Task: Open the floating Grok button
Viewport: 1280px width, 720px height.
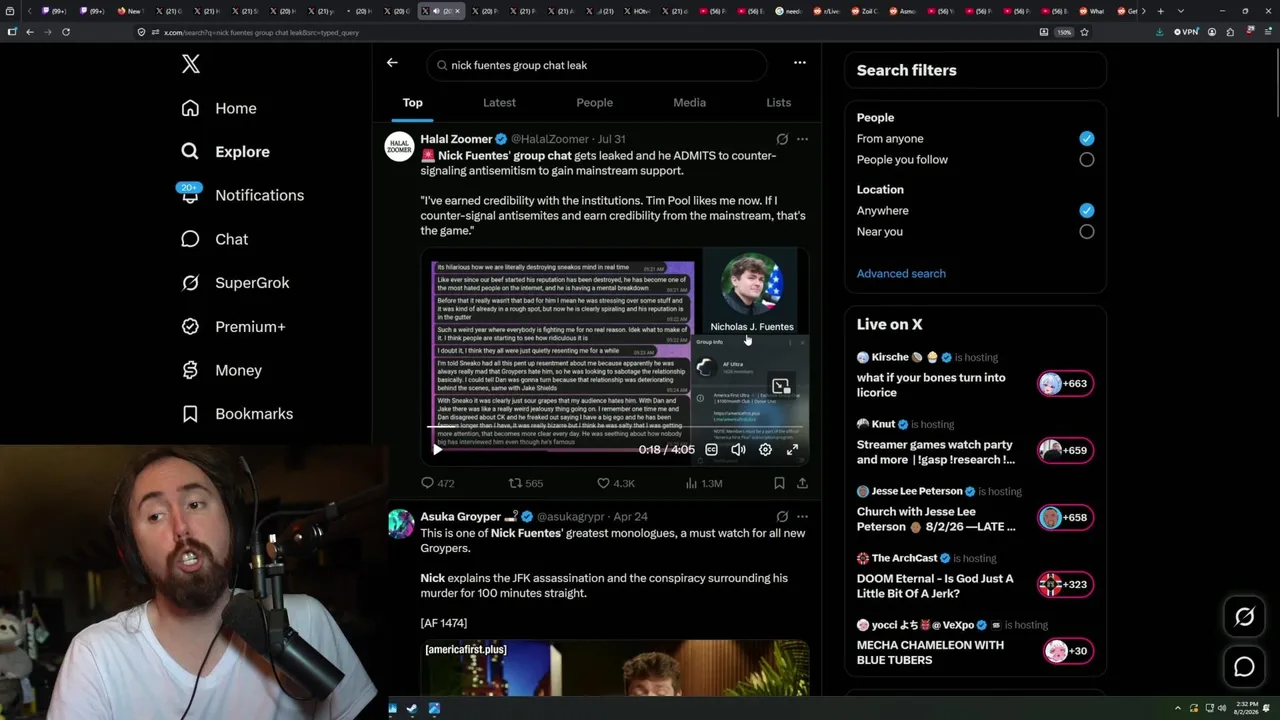Action: 1244,617
